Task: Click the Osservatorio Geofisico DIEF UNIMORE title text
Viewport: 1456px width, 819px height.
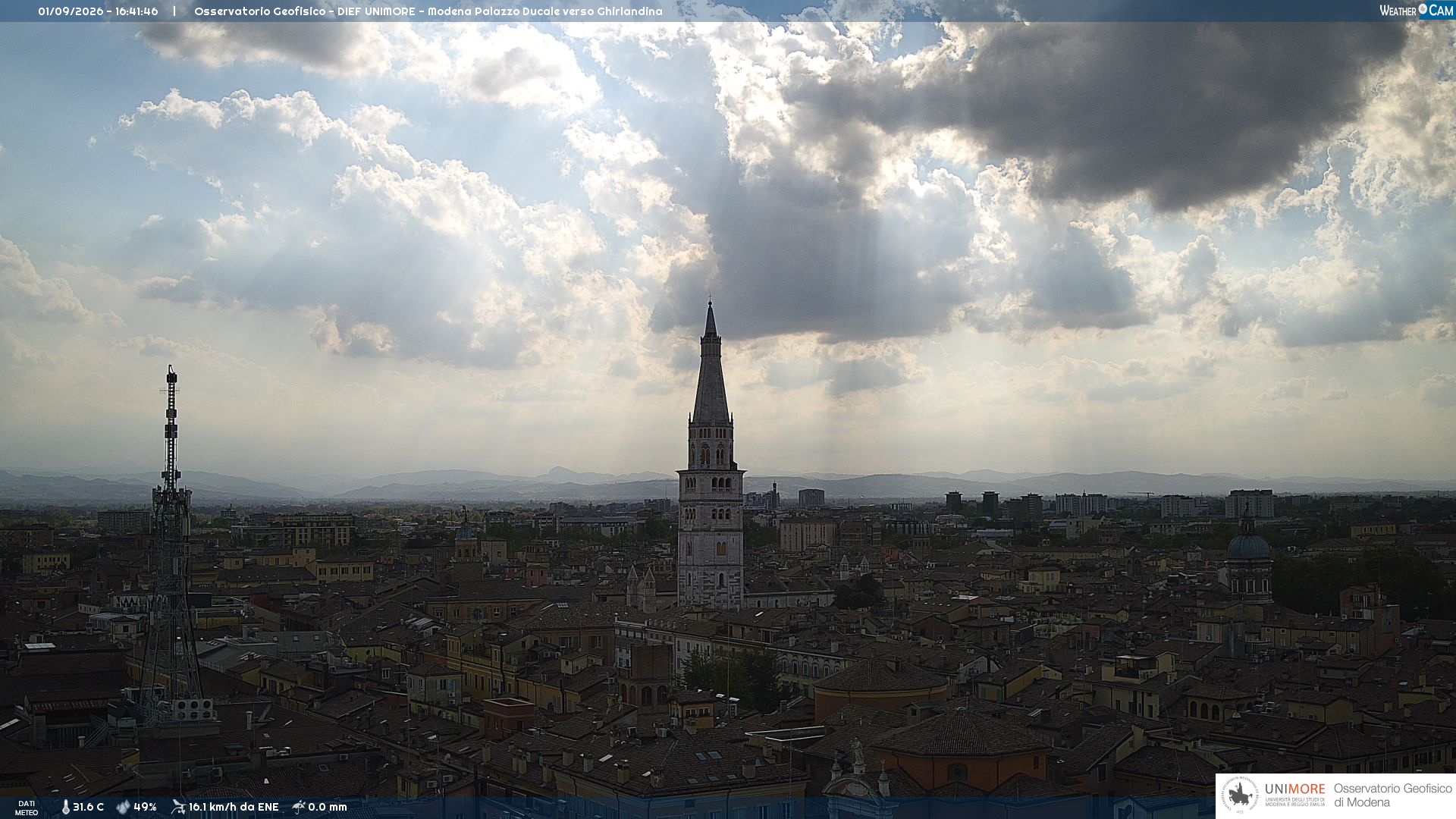Action: point(428,11)
